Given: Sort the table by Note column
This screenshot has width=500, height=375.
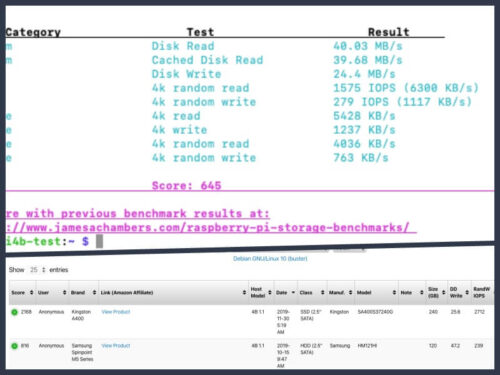Looking at the screenshot, I should [x=412, y=293].
